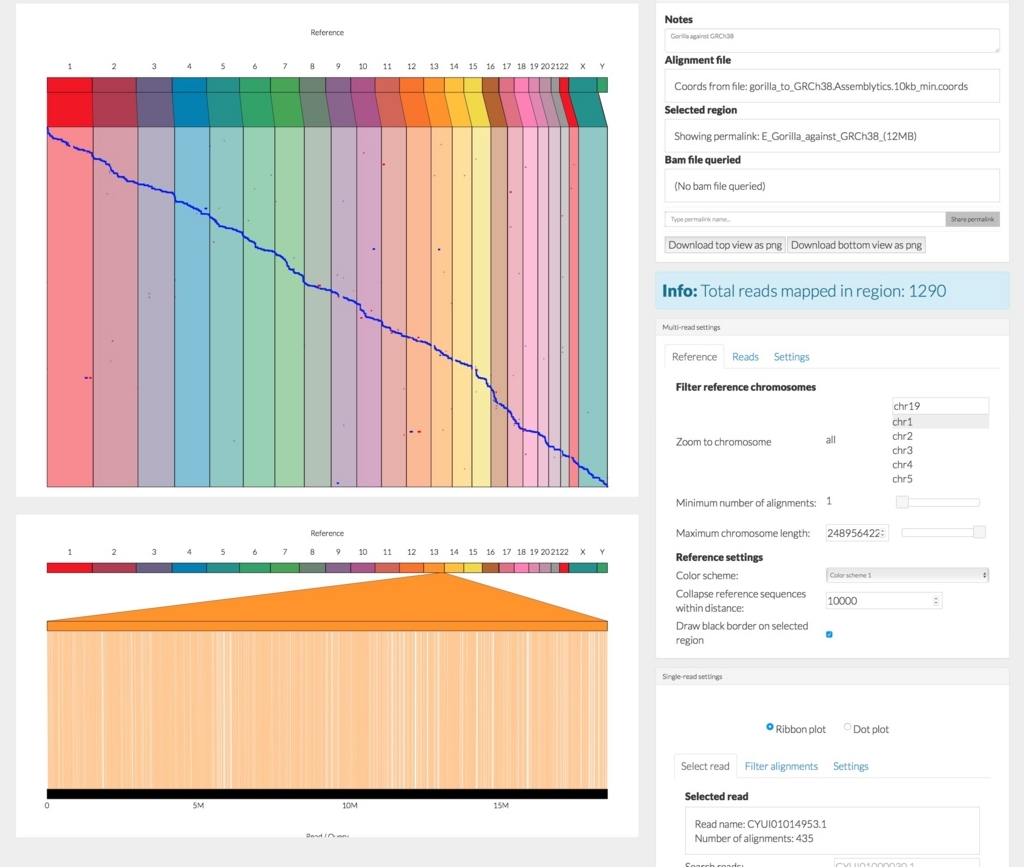Switch to the Select read tab

coord(705,766)
